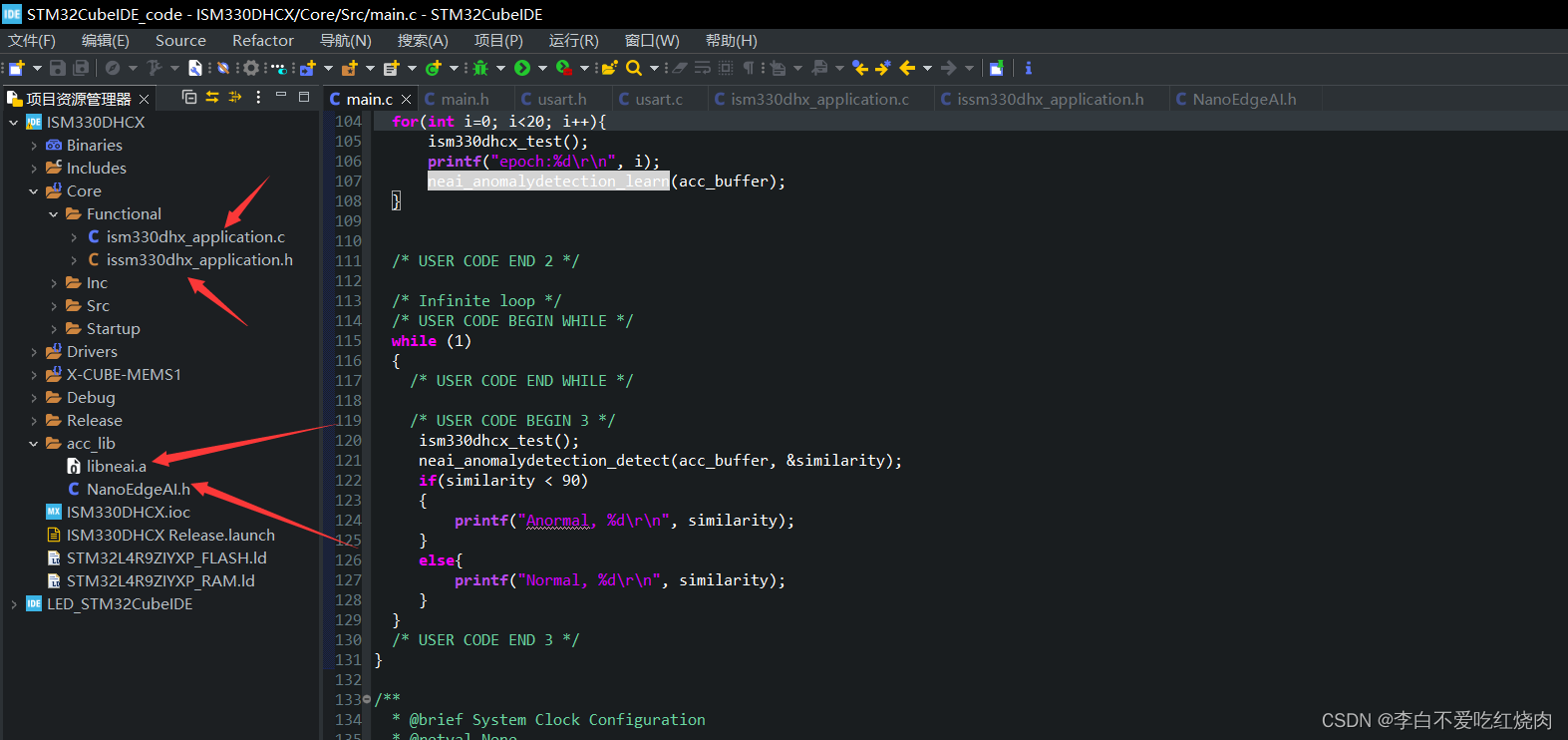Click the fold marker at line 133
Image resolution: width=1568 pixels, height=740 pixels.
367,700
